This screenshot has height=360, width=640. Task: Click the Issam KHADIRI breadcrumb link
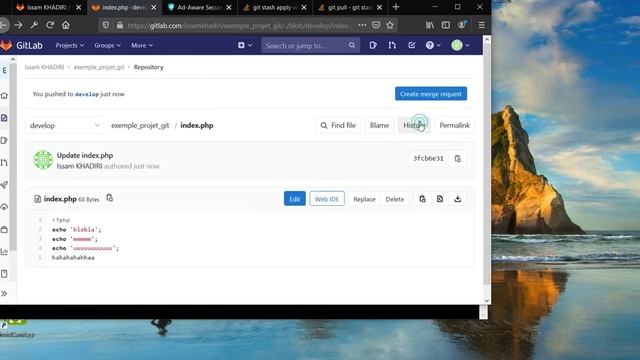click(x=44, y=67)
